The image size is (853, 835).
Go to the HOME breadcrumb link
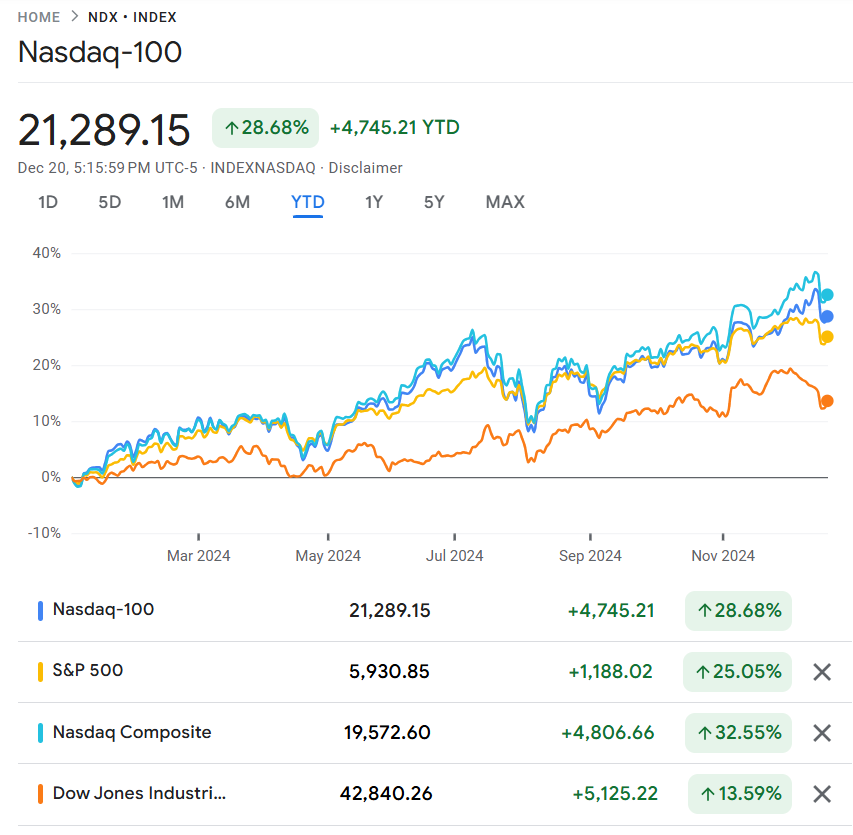tap(39, 17)
